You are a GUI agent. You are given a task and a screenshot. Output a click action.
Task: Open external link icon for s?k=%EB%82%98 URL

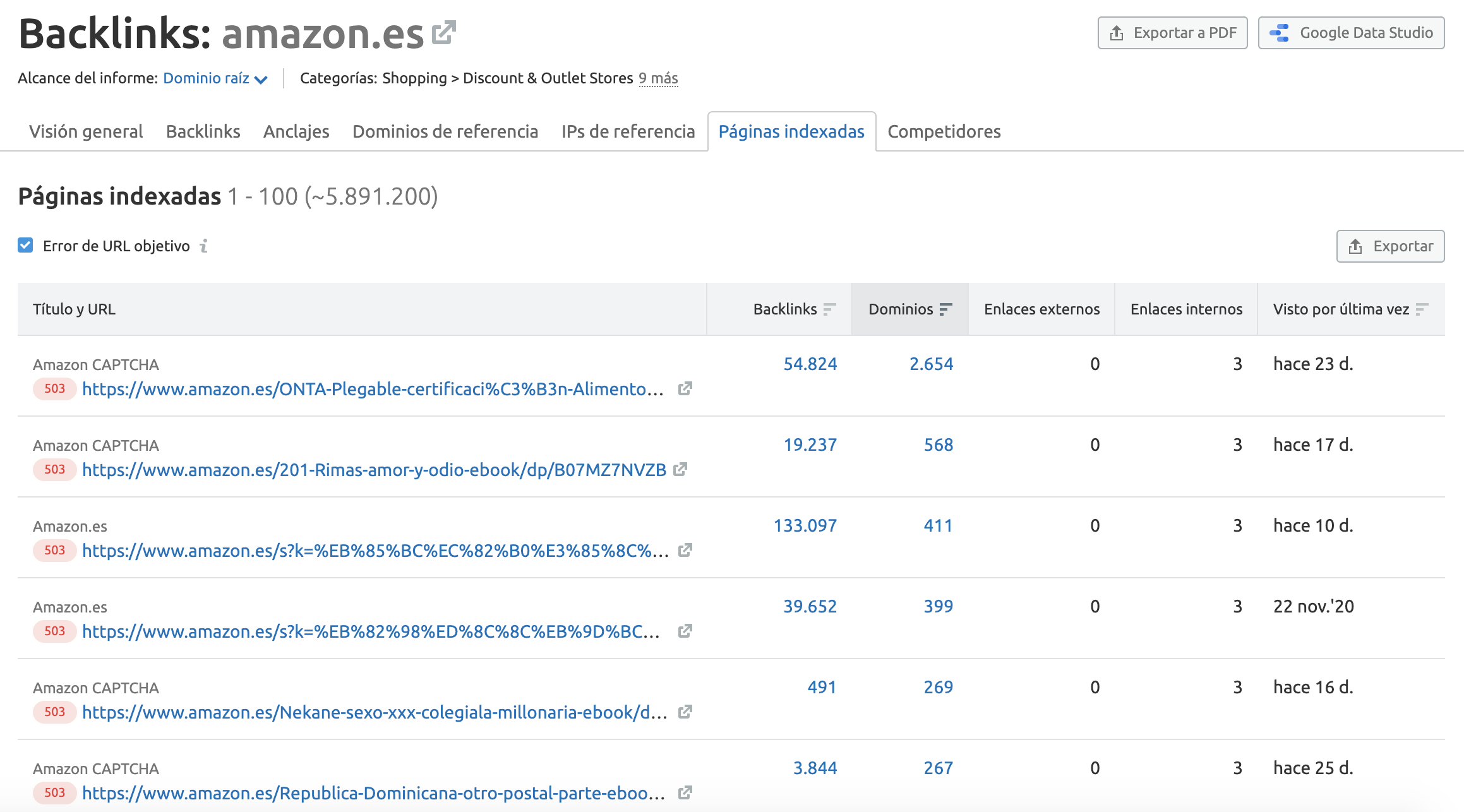(685, 631)
